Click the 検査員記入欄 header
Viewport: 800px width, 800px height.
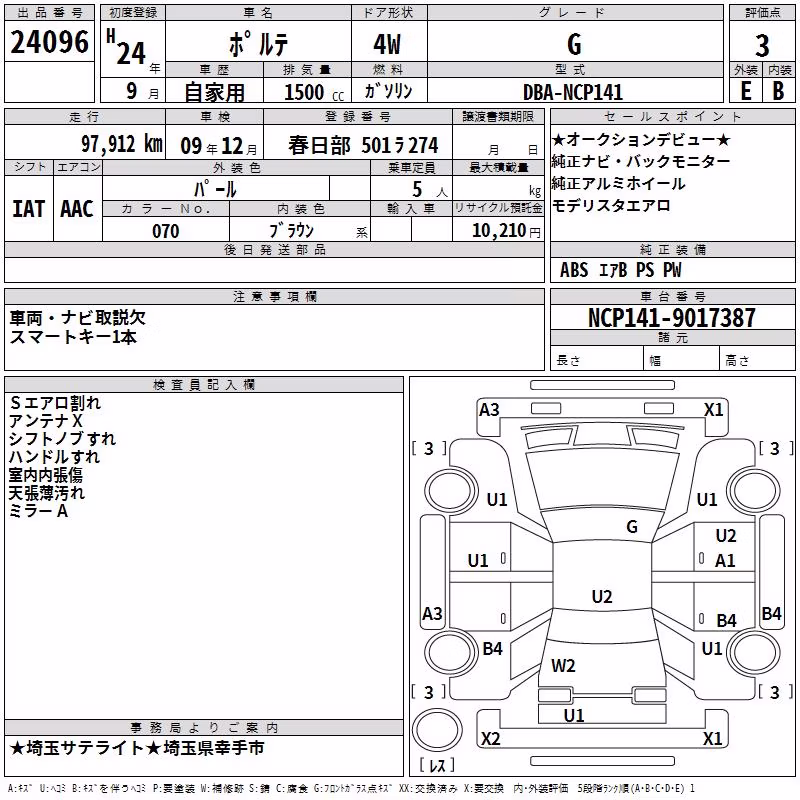point(204,385)
